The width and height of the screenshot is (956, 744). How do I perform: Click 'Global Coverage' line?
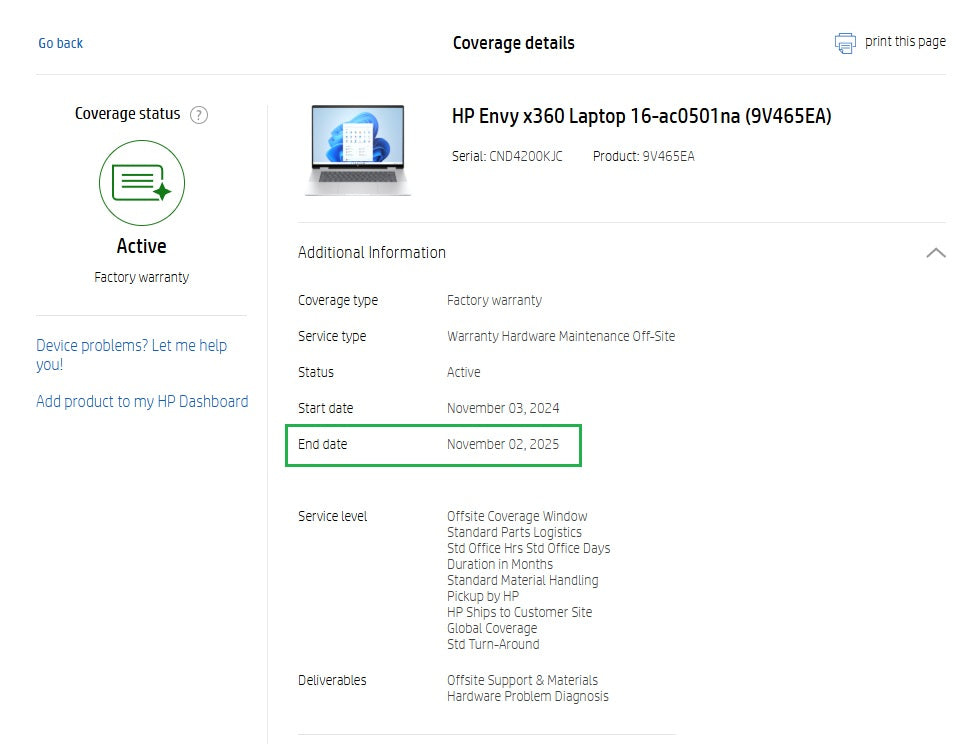click(492, 628)
